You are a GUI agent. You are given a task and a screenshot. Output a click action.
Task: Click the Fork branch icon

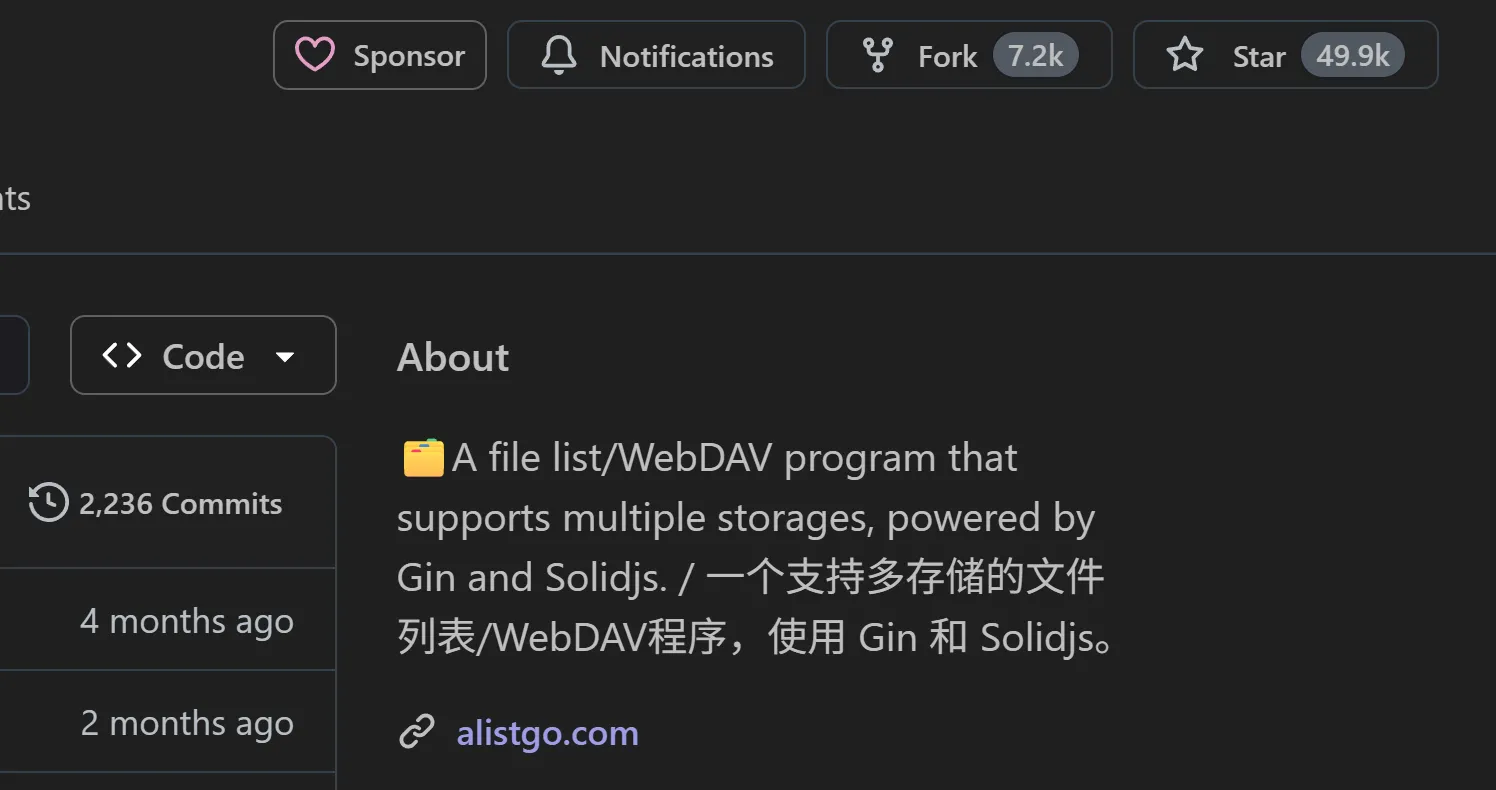point(877,55)
